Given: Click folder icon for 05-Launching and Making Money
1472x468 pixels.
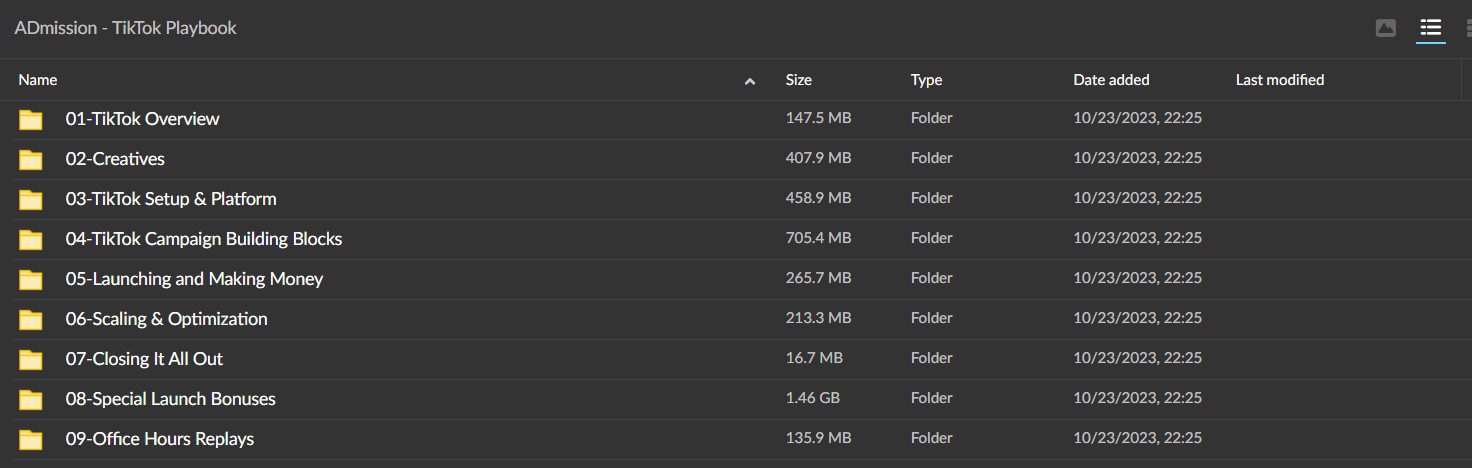Looking at the screenshot, I should (x=31, y=280).
